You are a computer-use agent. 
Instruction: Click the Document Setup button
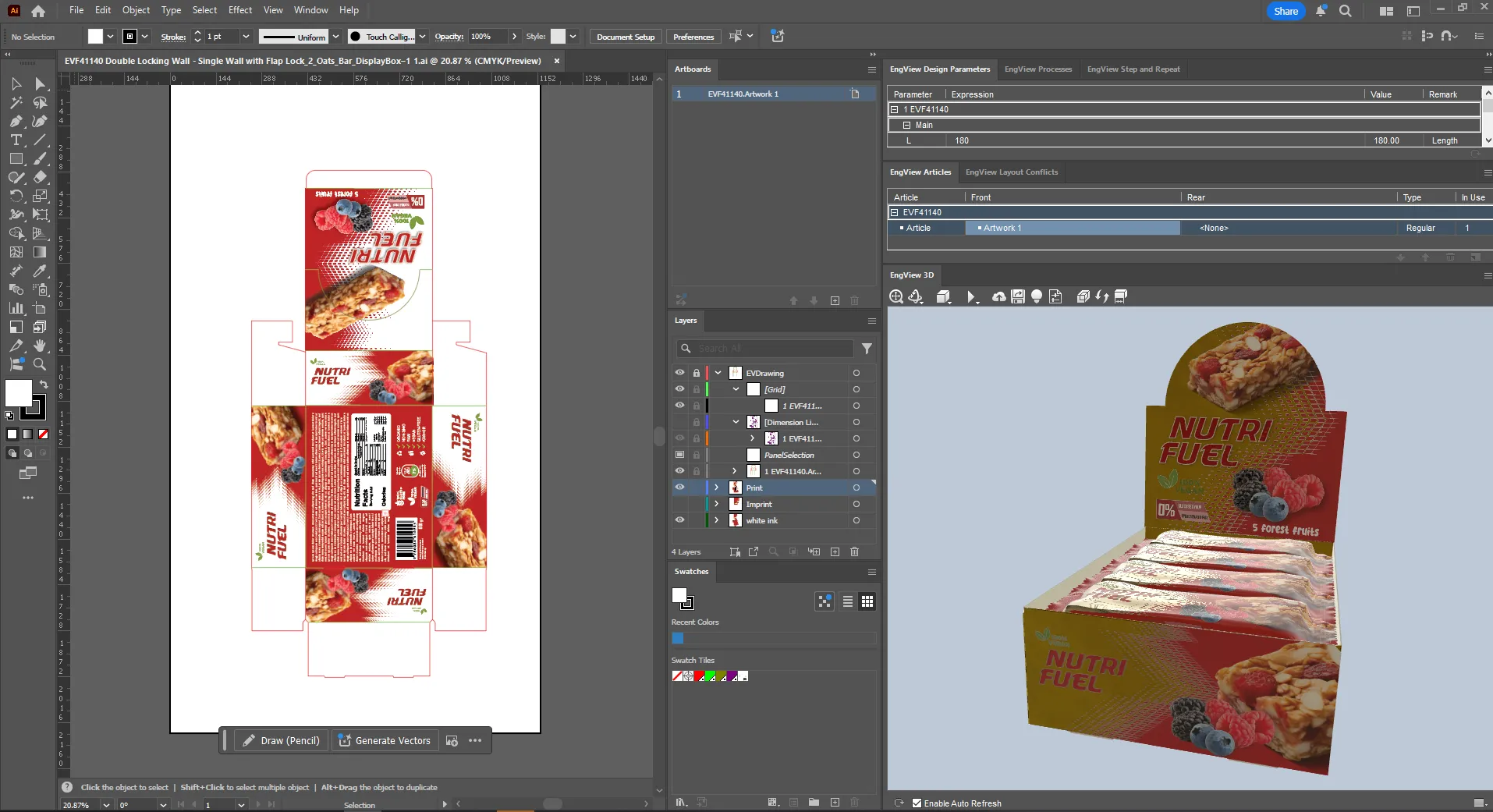point(626,37)
